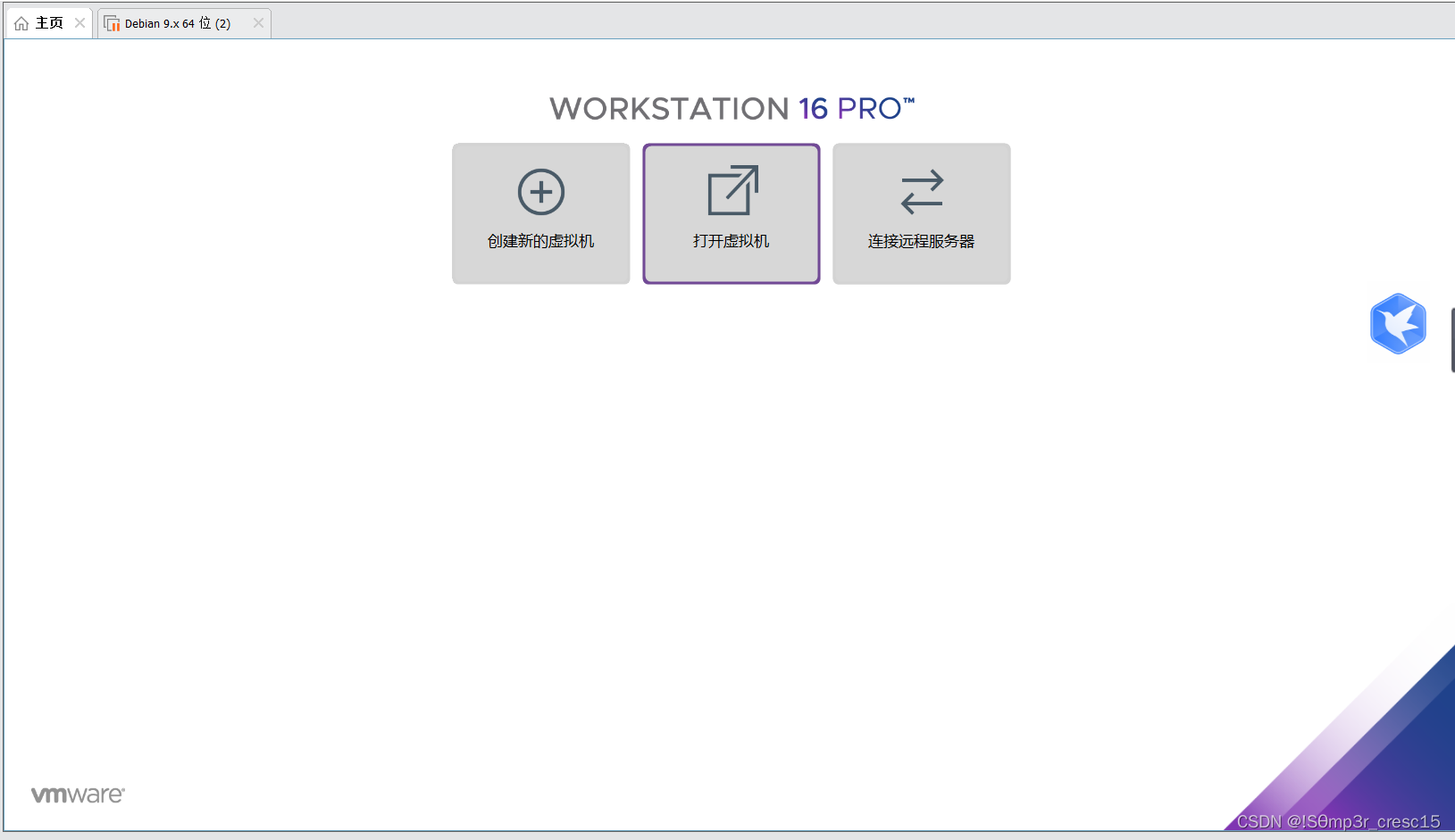Close the 主页 tab
Image resolution: width=1455 pixels, height=840 pixels.
tap(79, 23)
